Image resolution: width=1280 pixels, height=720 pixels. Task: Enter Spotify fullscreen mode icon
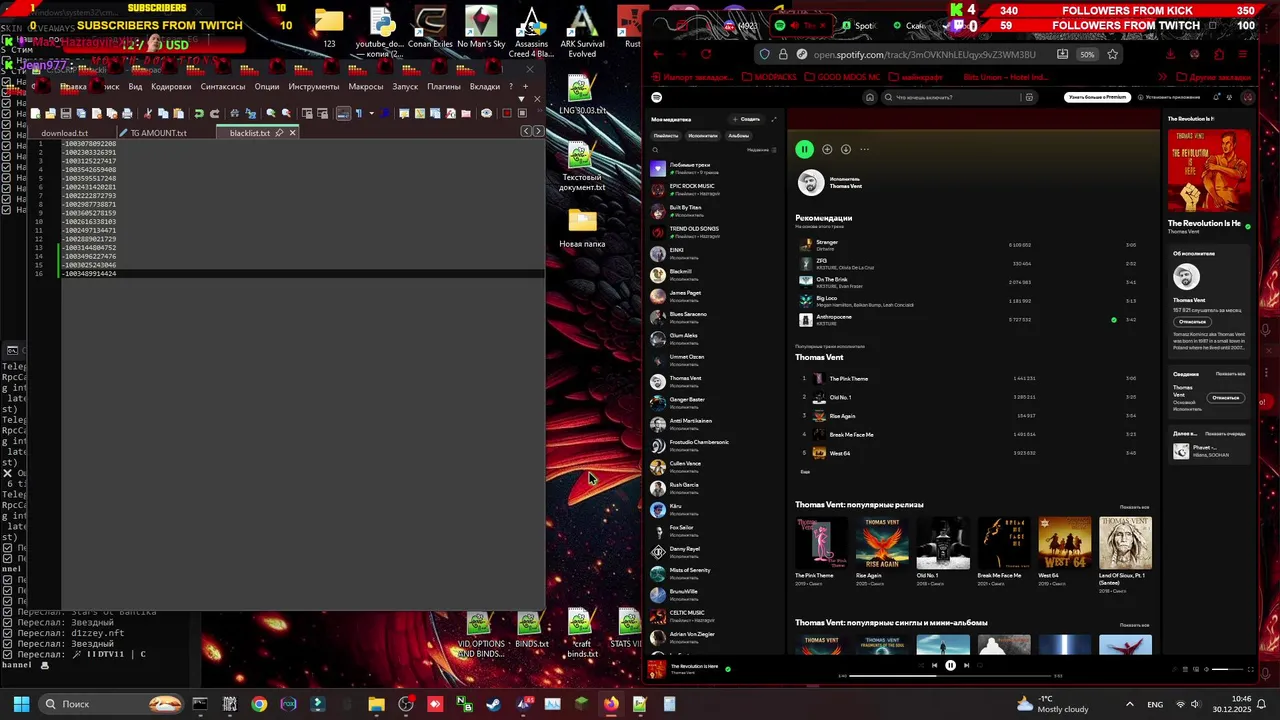pyautogui.click(x=1250, y=669)
